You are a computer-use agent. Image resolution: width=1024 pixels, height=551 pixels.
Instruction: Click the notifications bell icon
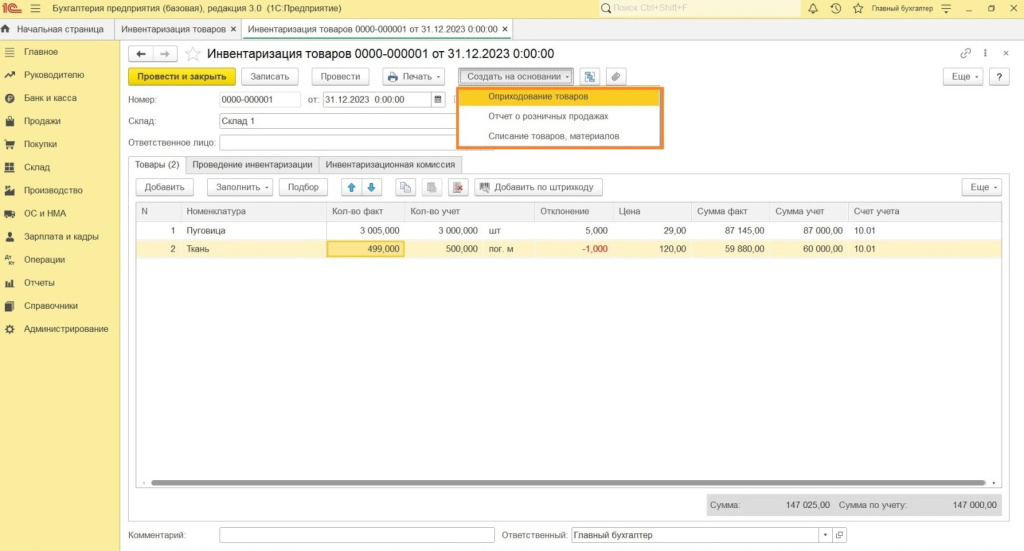click(812, 8)
